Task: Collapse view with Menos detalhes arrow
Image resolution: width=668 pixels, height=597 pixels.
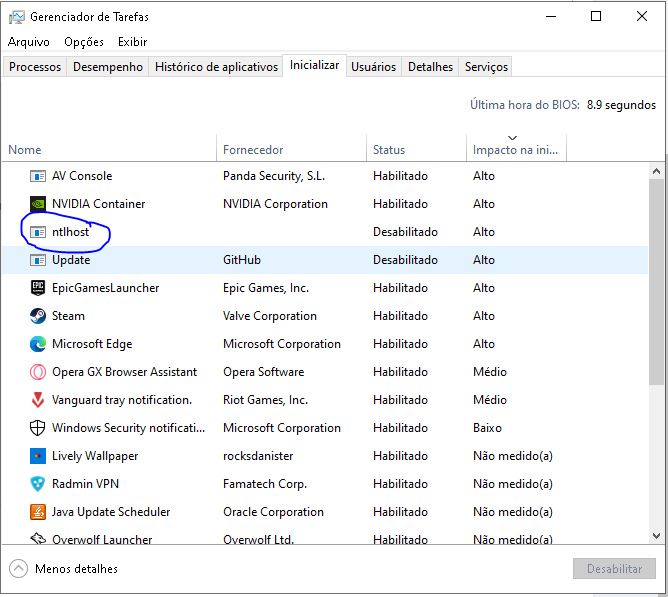Action: [x=18, y=568]
